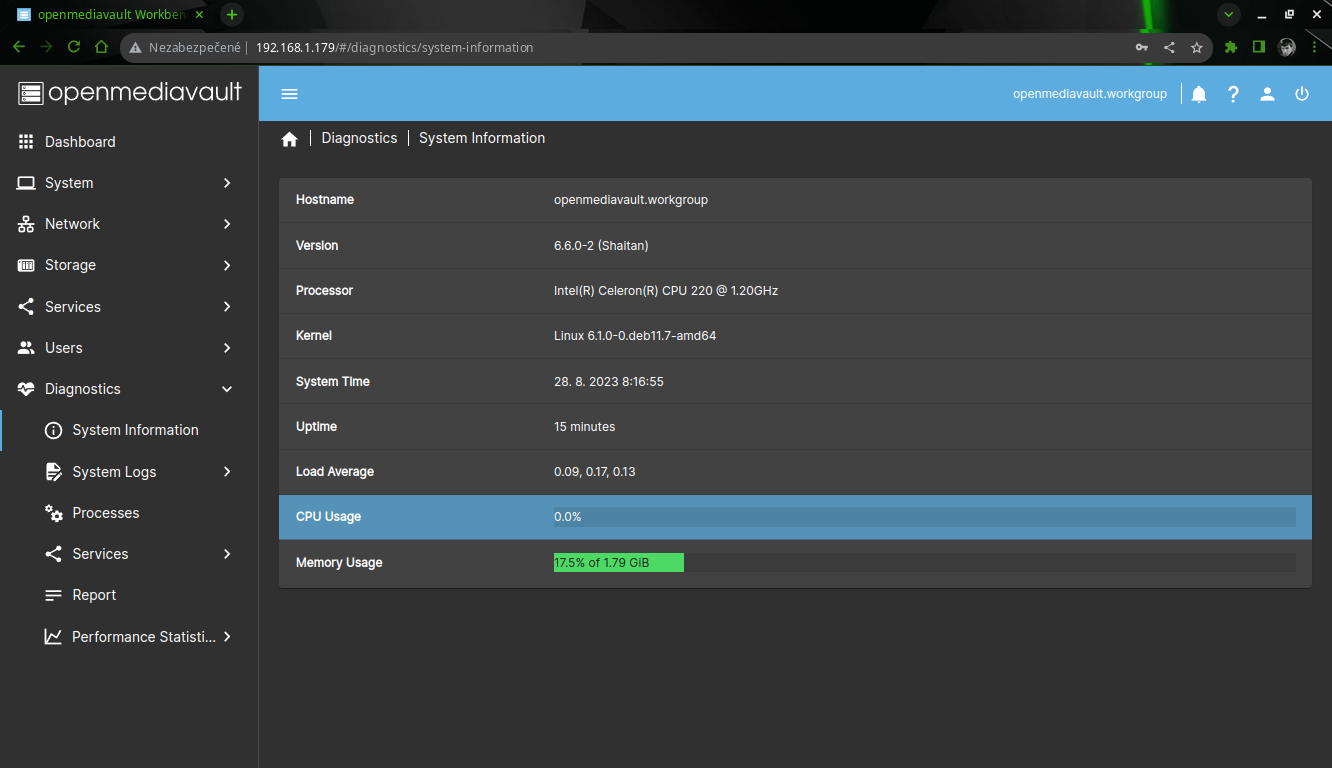The image size is (1332, 768).
Task: Click the Memory Usage progress bar
Action: (924, 563)
